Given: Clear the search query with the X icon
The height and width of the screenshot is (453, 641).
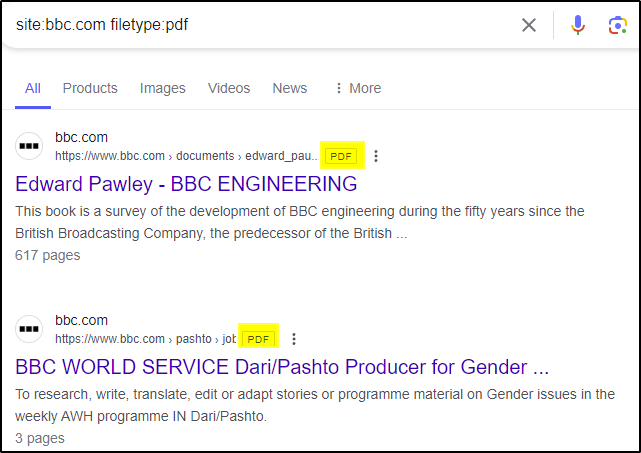Looking at the screenshot, I should coord(529,25).
